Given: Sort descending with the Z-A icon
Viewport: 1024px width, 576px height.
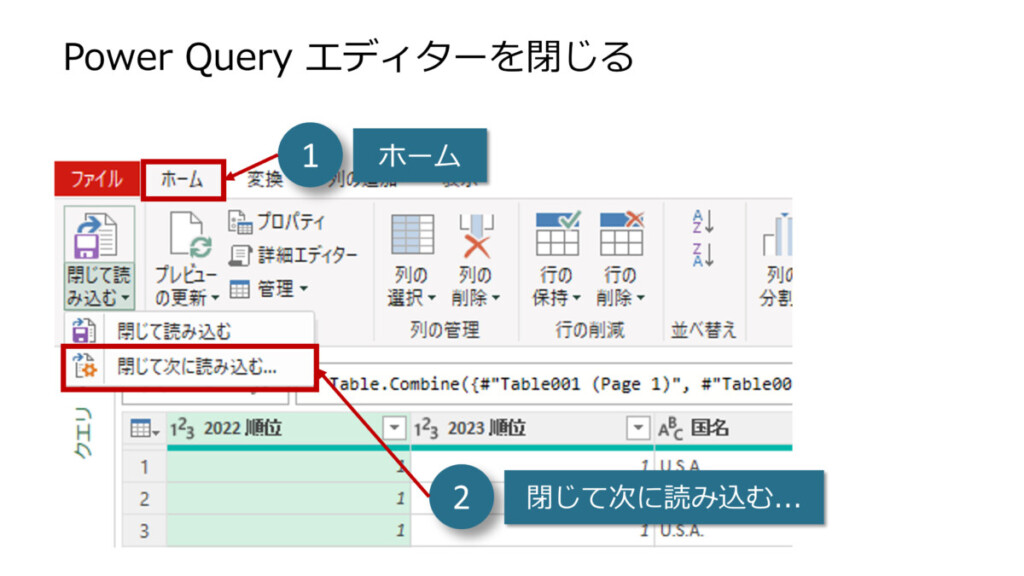Looking at the screenshot, I should 703,255.
